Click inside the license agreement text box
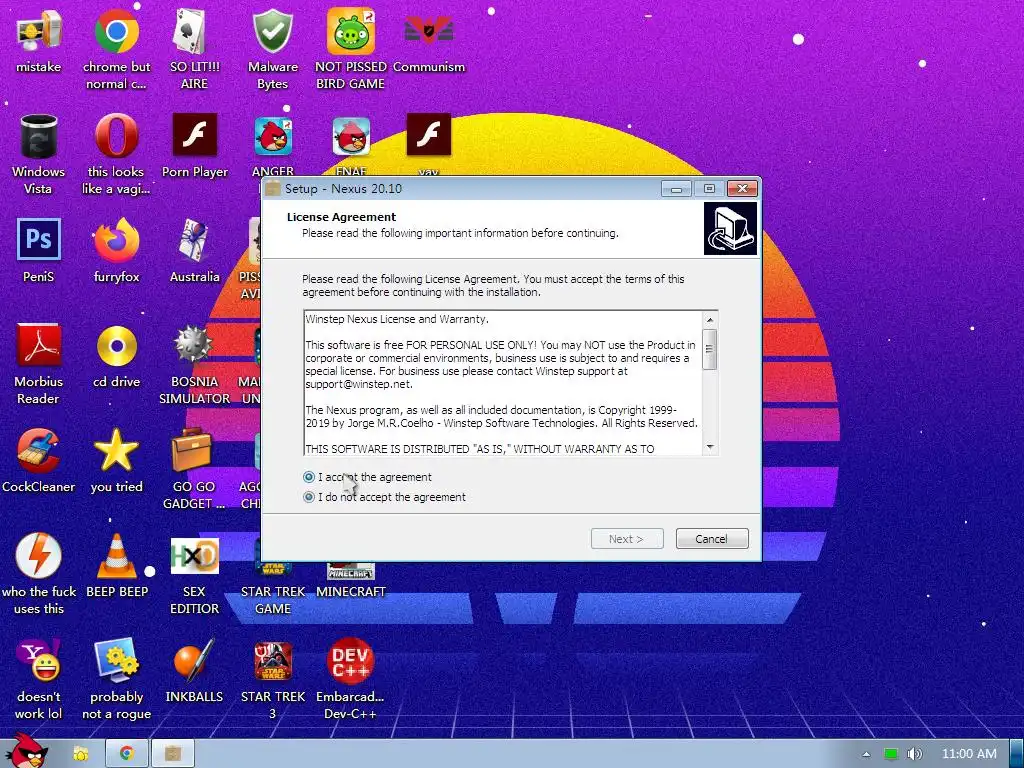The height and width of the screenshot is (768, 1024). click(x=503, y=383)
